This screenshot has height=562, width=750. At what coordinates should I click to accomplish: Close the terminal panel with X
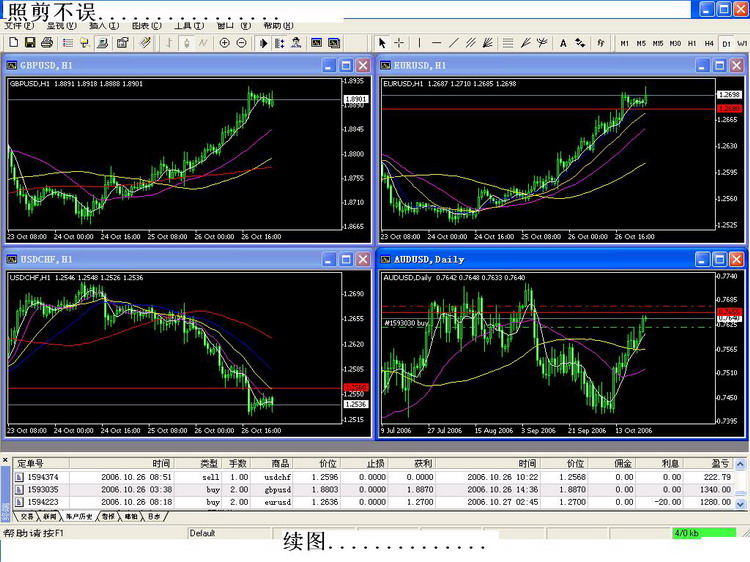[x=5, y=460]
